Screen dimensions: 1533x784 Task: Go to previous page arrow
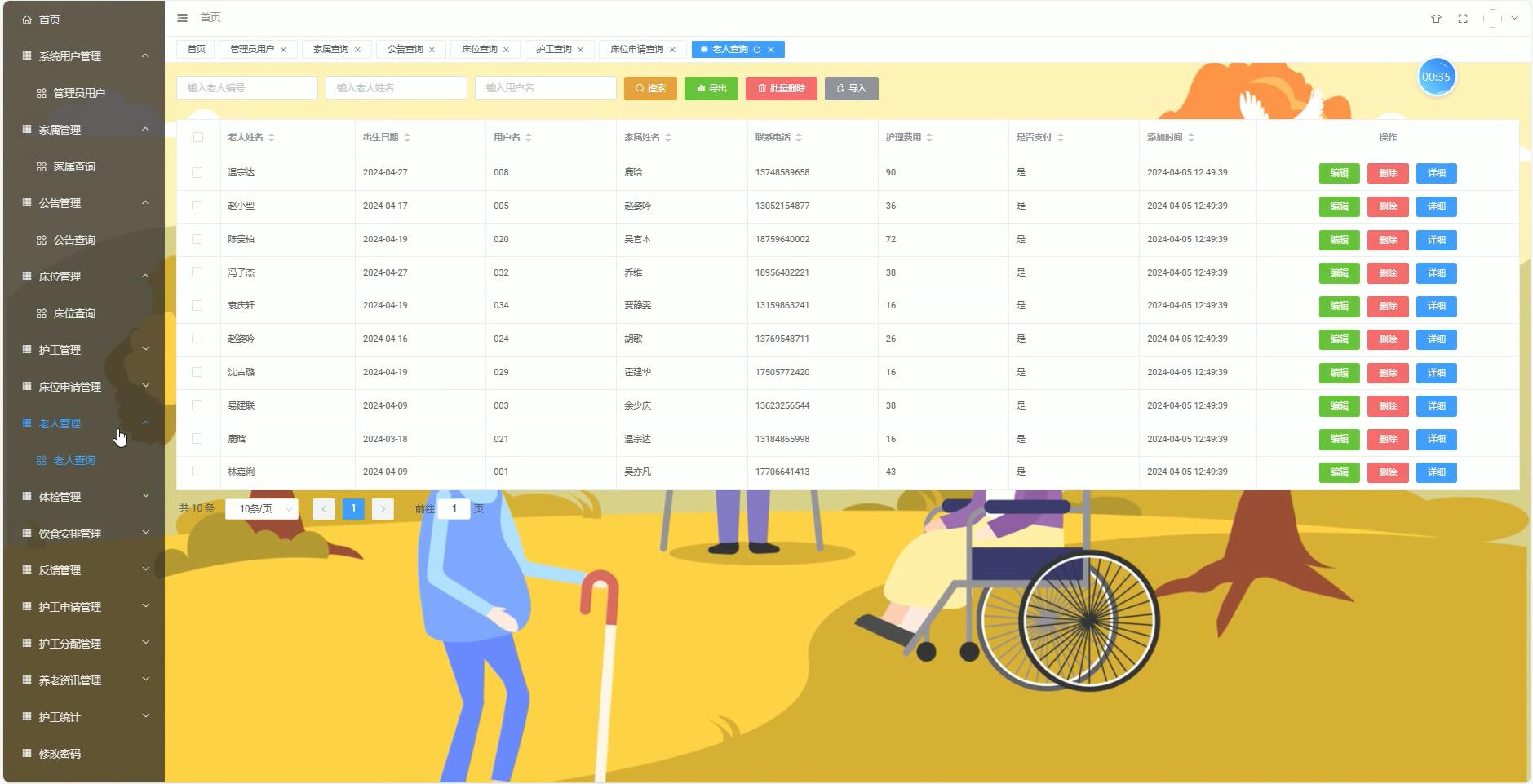(x=324, y=509)
